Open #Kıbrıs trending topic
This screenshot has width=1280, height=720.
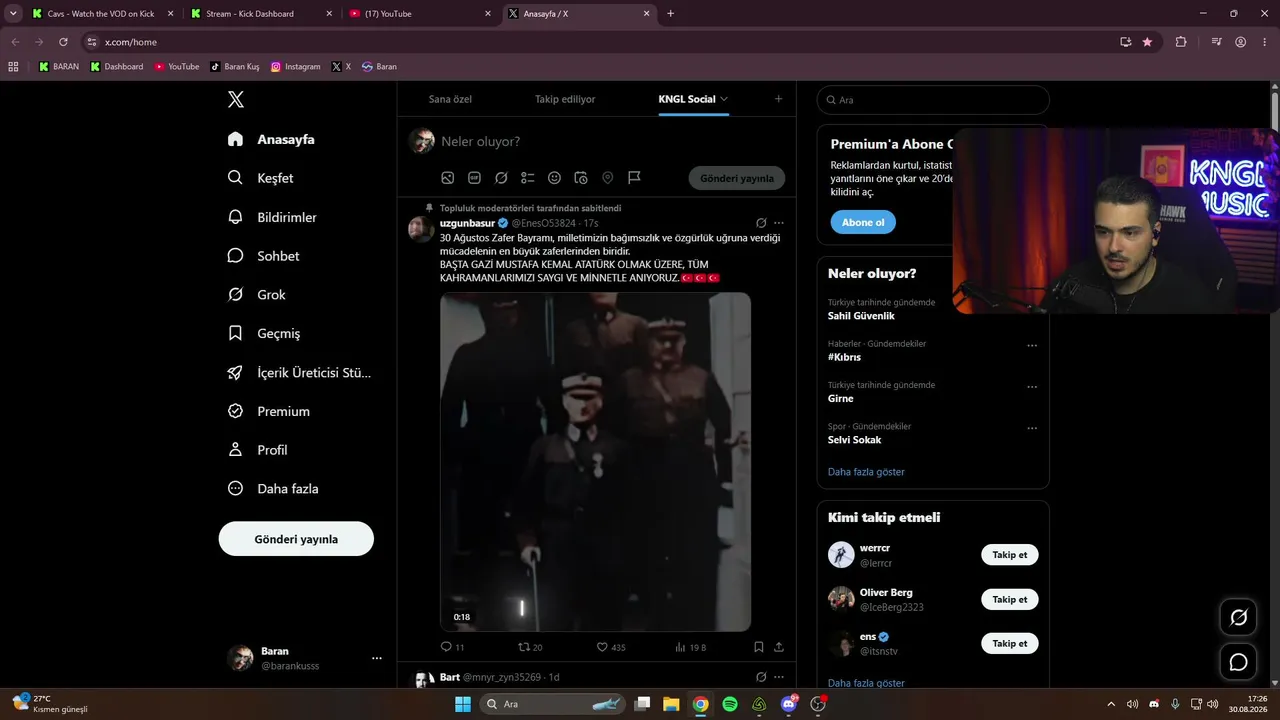click(844, 357)
